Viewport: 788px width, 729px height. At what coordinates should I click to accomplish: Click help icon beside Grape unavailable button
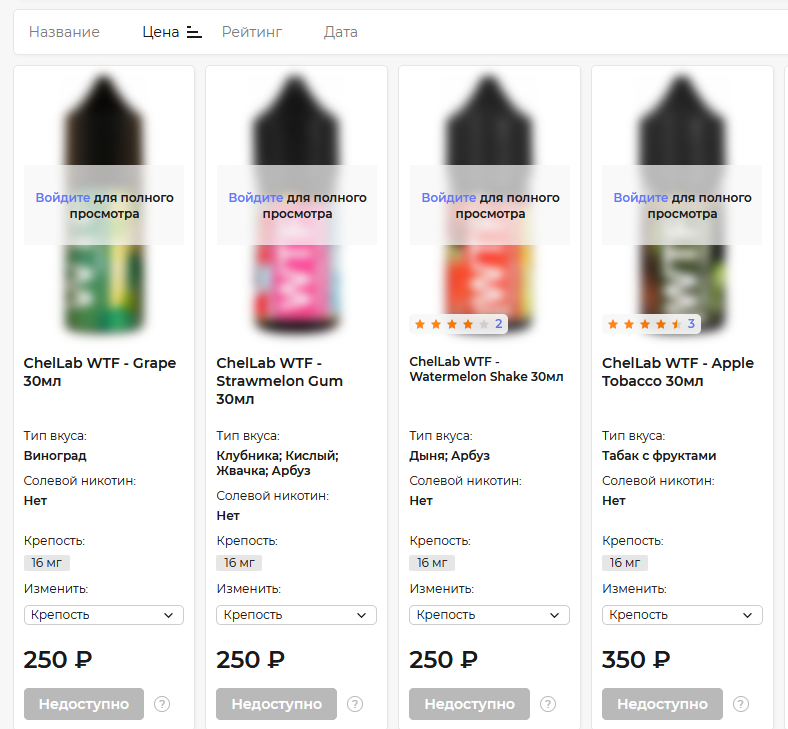(x=162, y=704)
